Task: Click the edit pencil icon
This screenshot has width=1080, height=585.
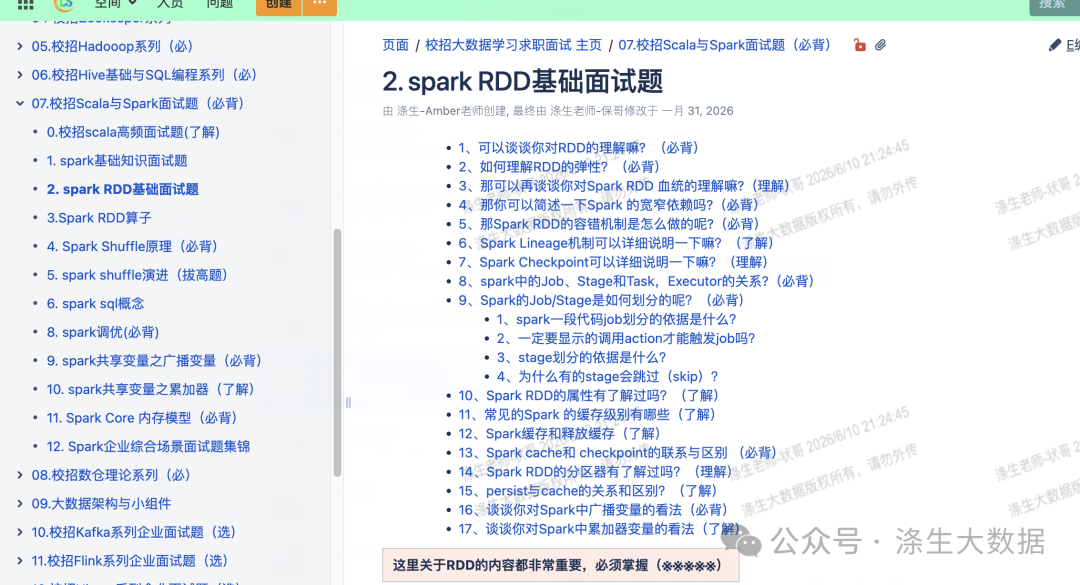Action: click(x=1055, y=45)
